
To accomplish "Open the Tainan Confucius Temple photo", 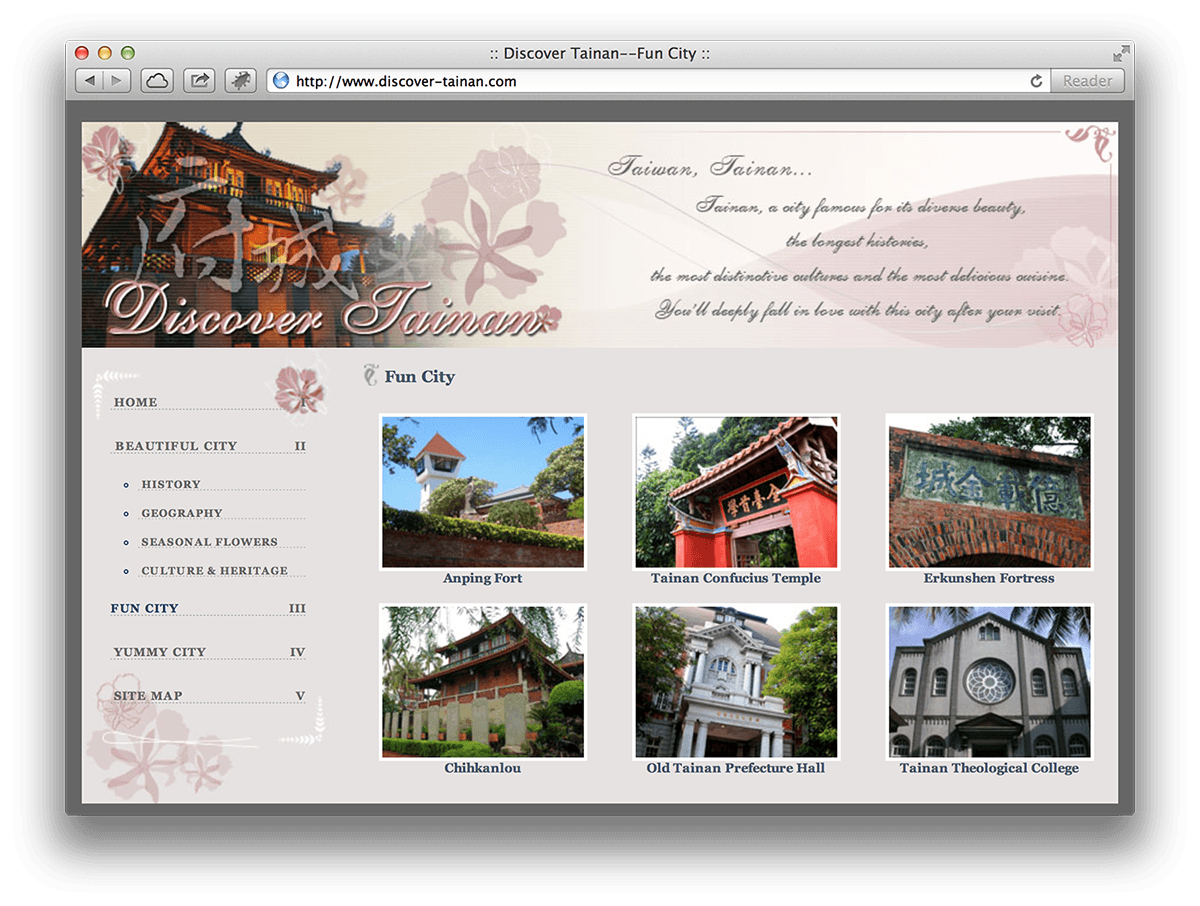I will point(736,492).
